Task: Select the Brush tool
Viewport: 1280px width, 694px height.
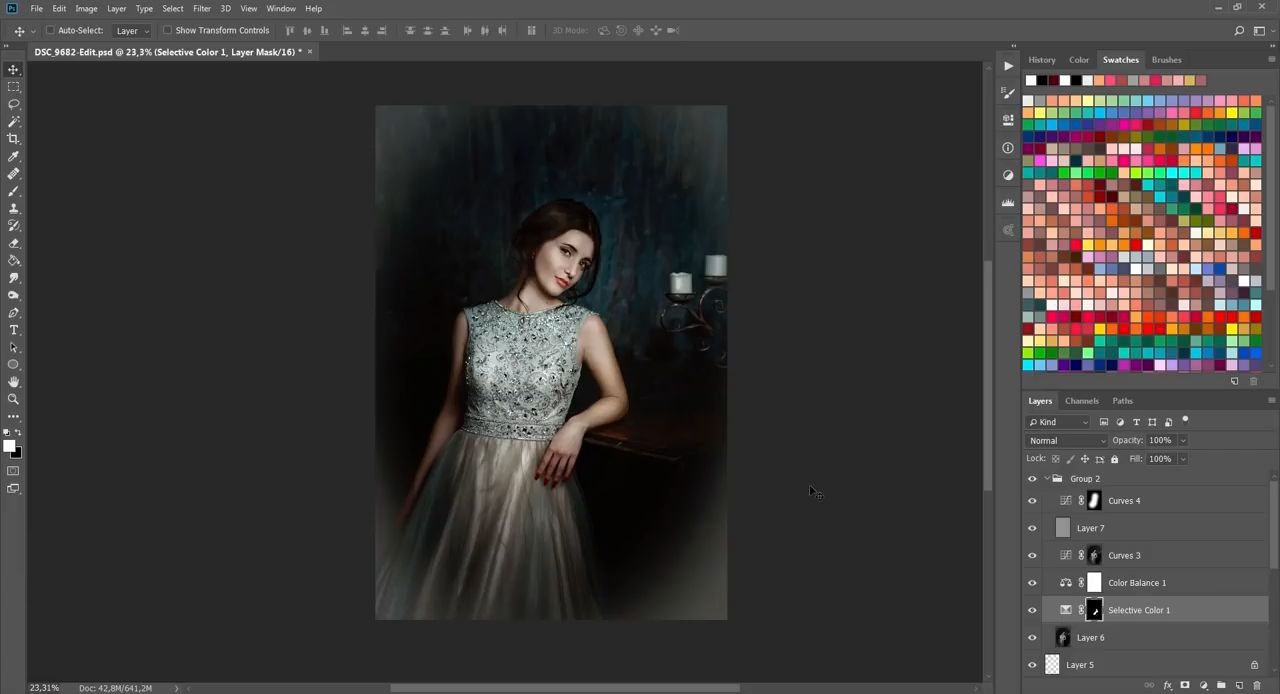Action: pos(14,191)
